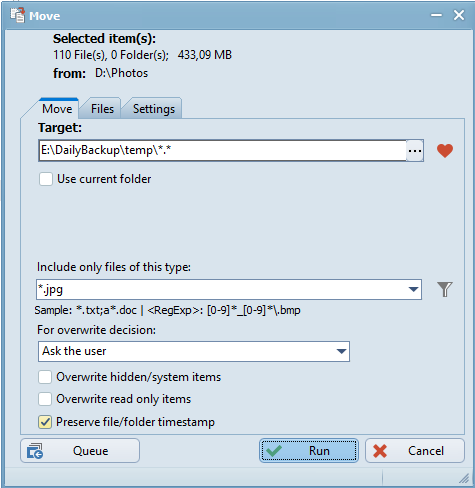Check Overwrite read only items
The image size is (475, 488).
coord(45,399)
